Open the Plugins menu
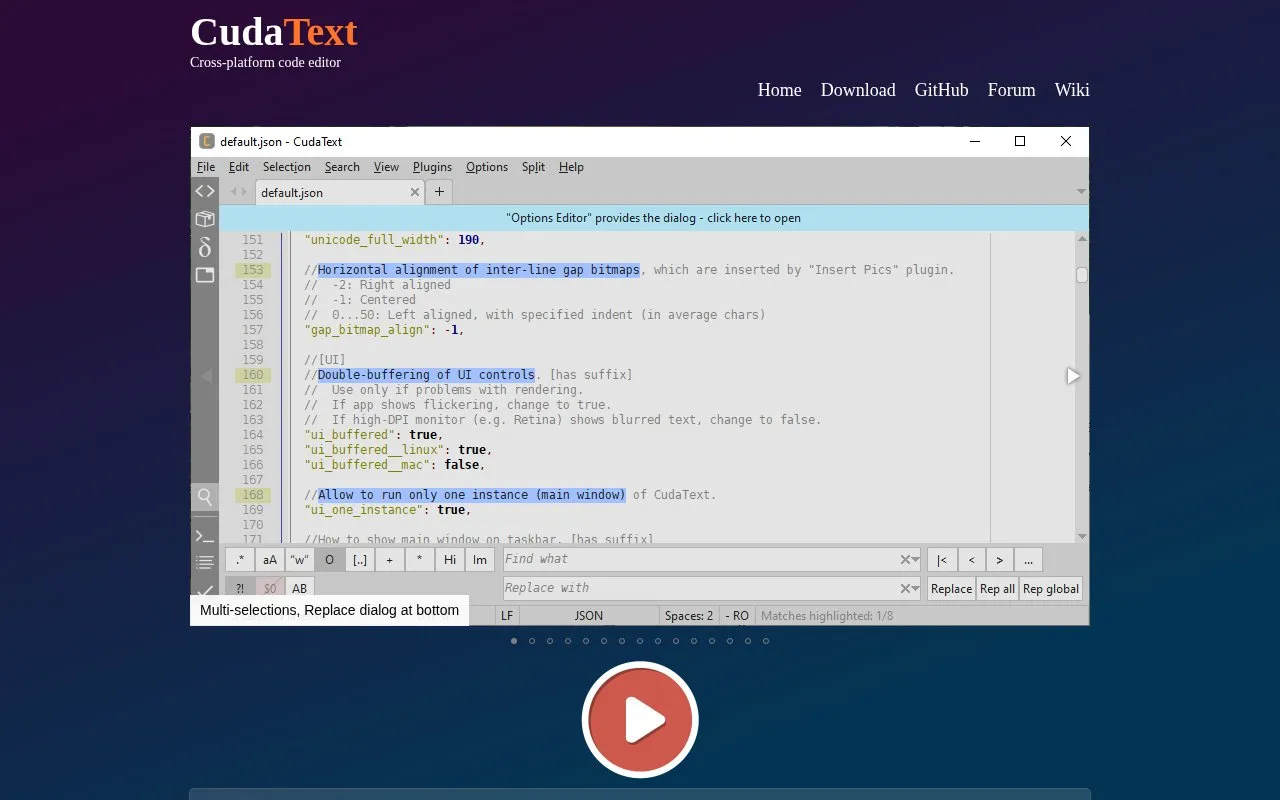This screenshot has width=1280, height=800. 432,167
